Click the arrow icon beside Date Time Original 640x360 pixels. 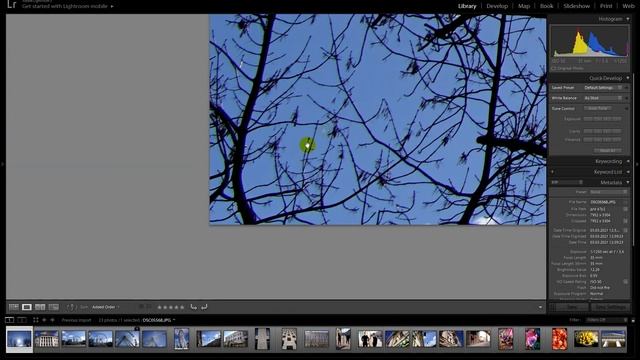point(625,230)
